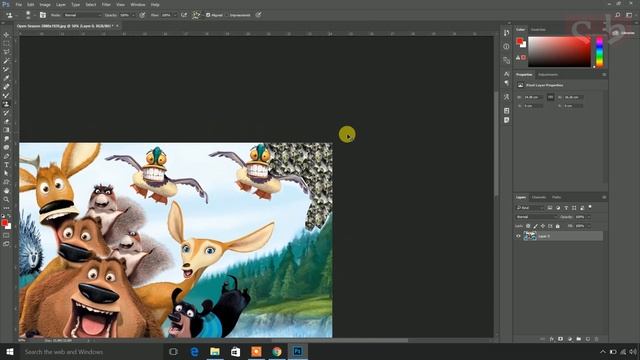Select the Hand tool
Viewport: 640px width, 360px height.
point(6,191)
